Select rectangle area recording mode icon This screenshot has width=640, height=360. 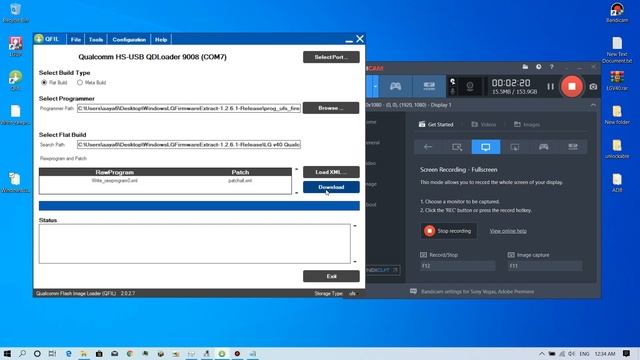pyautogui.click(x=457, y=147)
